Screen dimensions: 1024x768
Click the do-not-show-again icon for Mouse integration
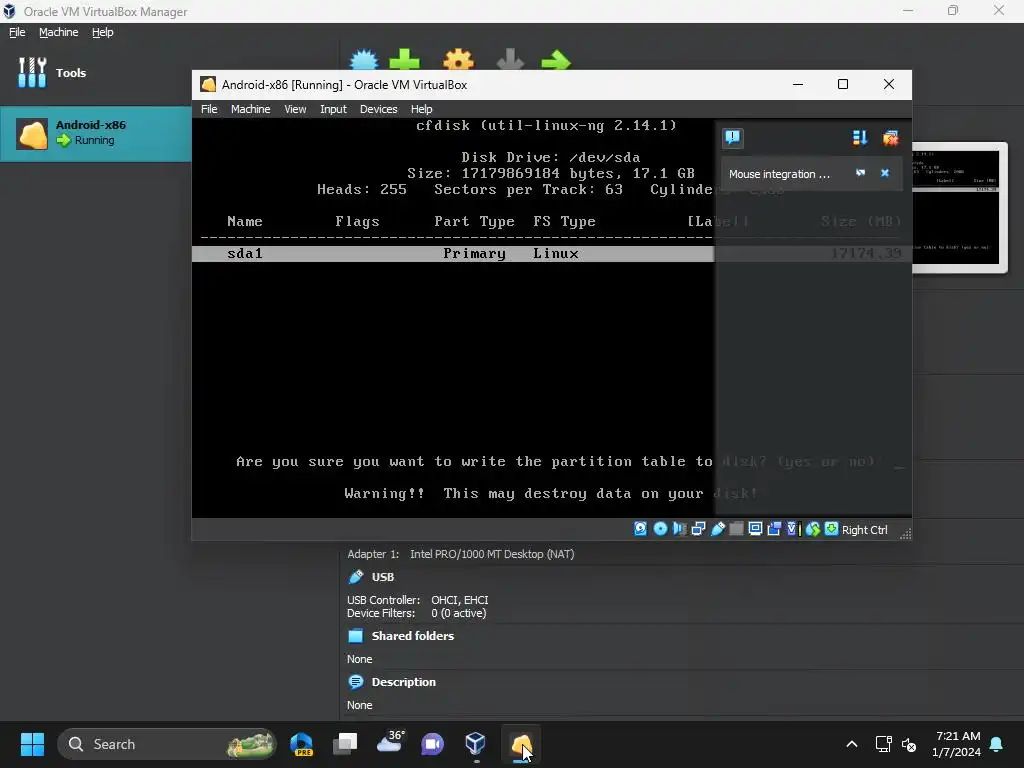860,173
